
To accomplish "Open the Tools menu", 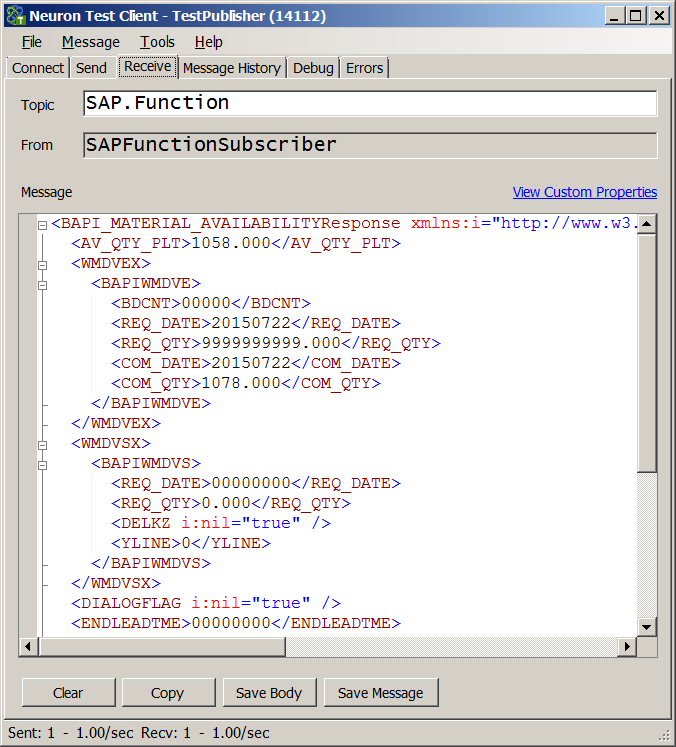I will point(157,42).
